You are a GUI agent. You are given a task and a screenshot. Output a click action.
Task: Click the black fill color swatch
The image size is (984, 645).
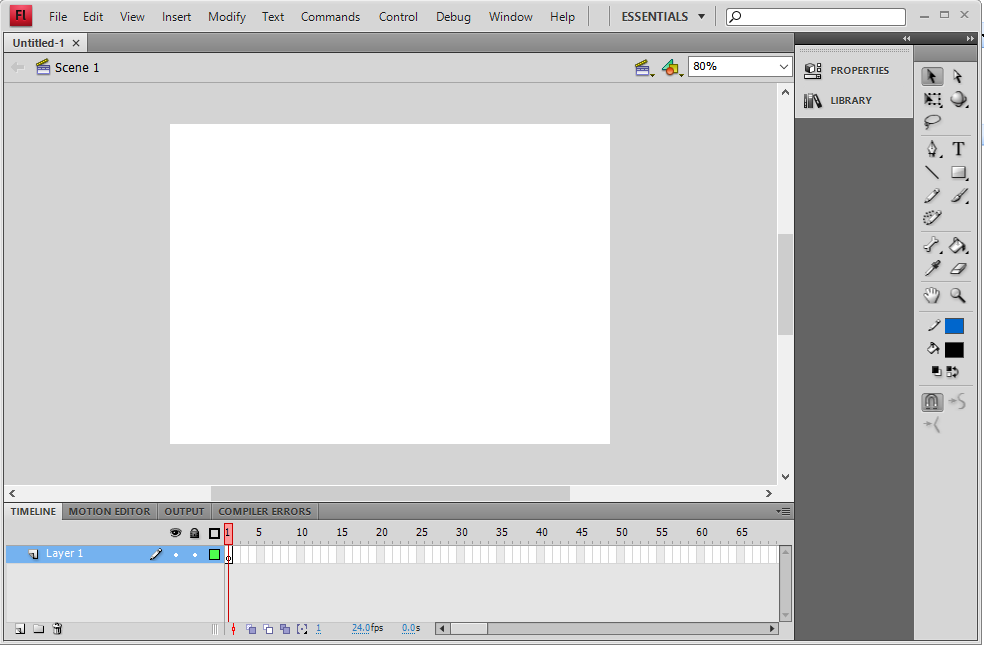coord(954,349)
